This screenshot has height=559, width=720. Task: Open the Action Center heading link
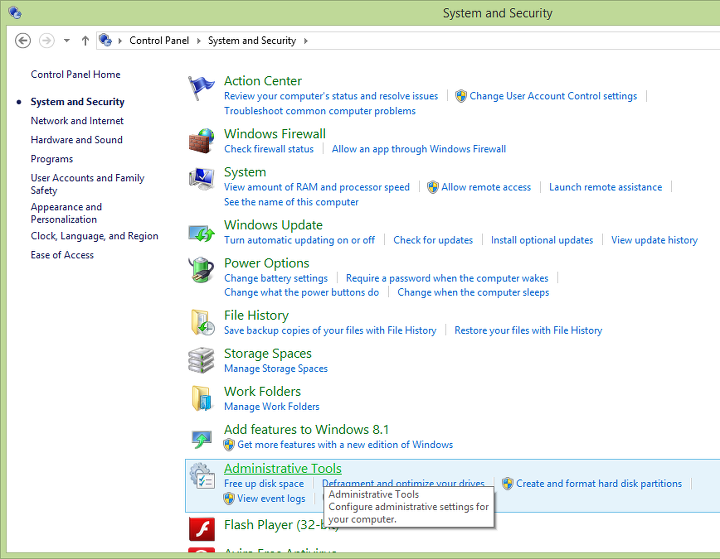click(263, 81)
